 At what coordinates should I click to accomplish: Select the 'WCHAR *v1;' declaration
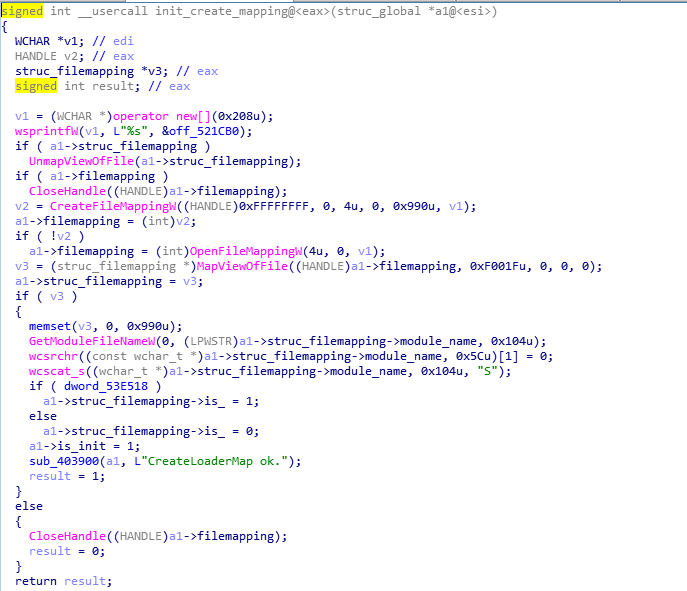coord(50,41)
